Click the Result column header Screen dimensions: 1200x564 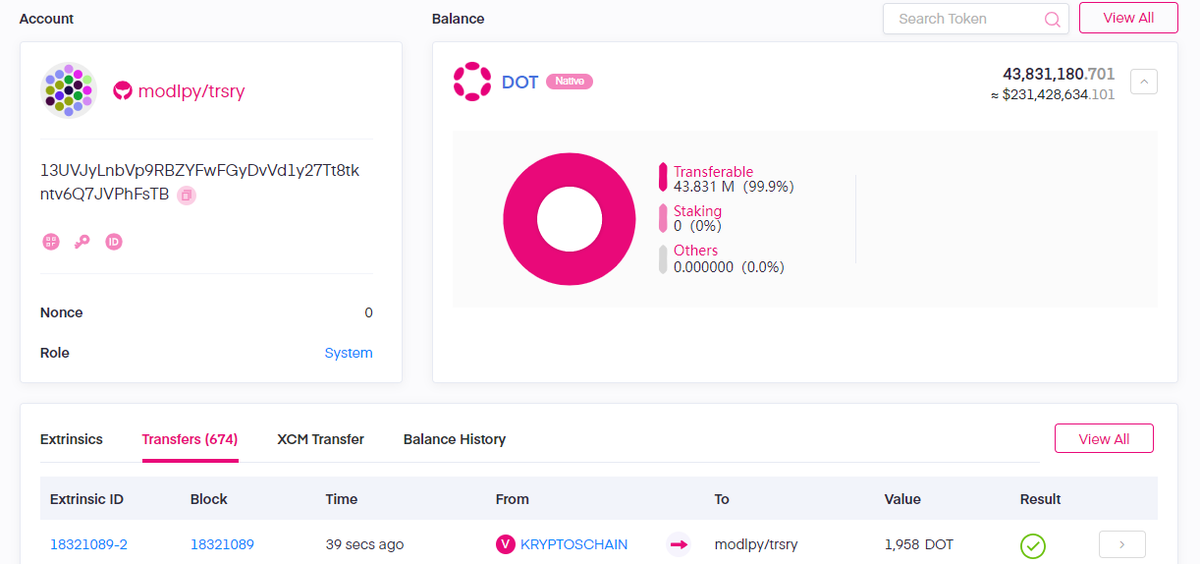pyautogui.click(x=1040, y=499)
